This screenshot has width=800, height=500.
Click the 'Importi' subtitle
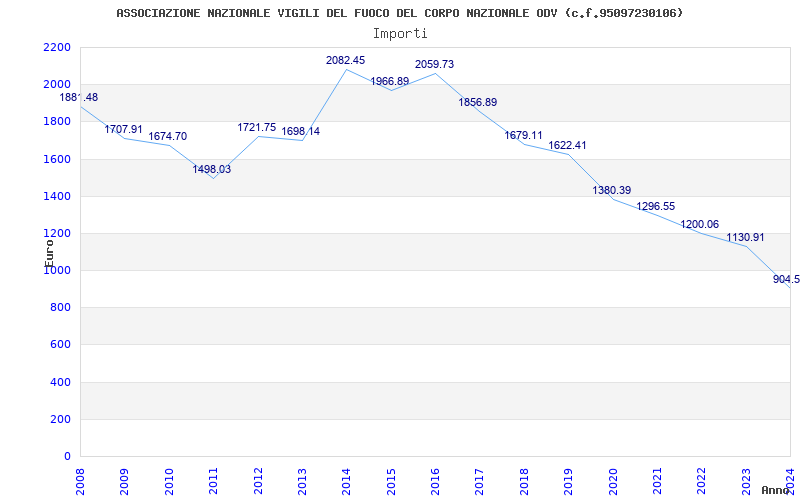(400, 34)
